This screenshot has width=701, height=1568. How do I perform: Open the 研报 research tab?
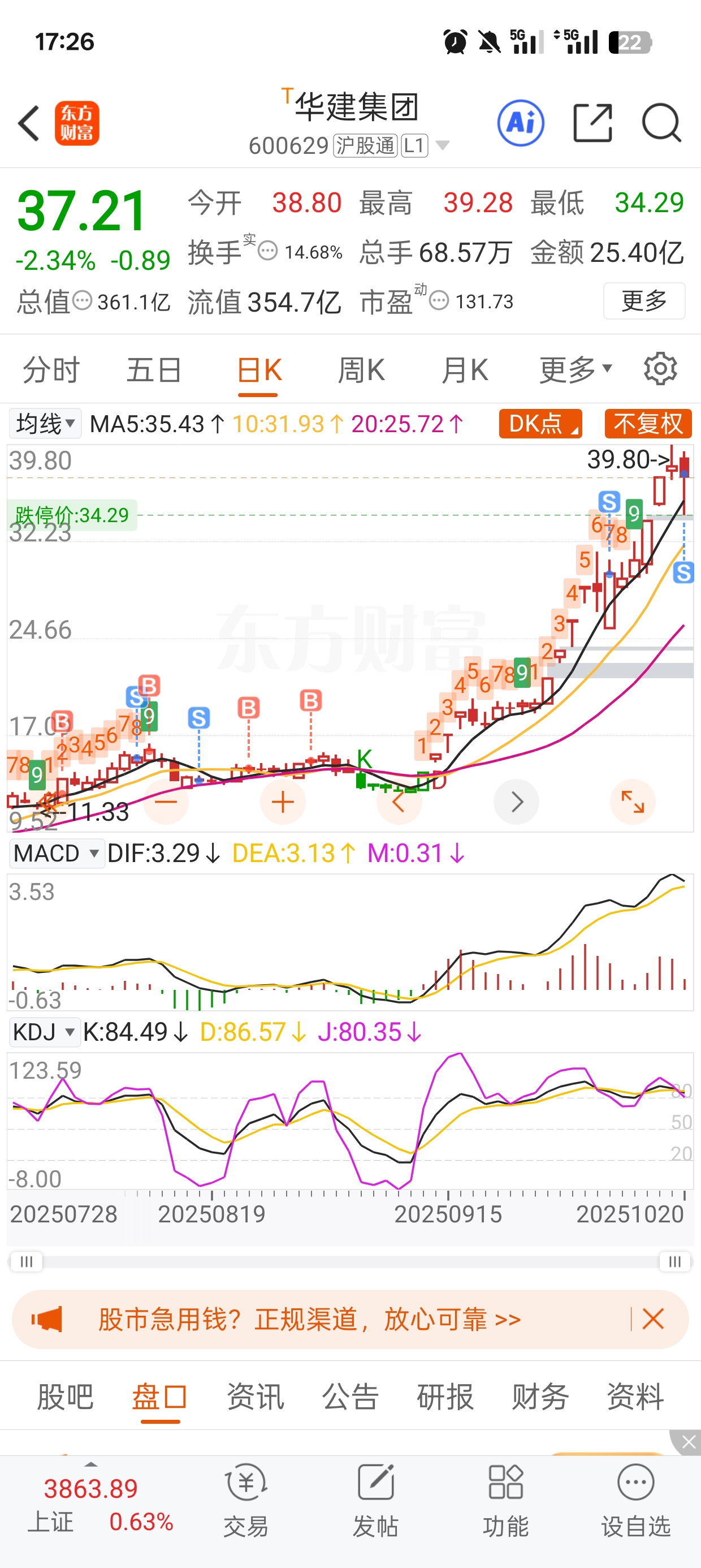[445, 1397]
